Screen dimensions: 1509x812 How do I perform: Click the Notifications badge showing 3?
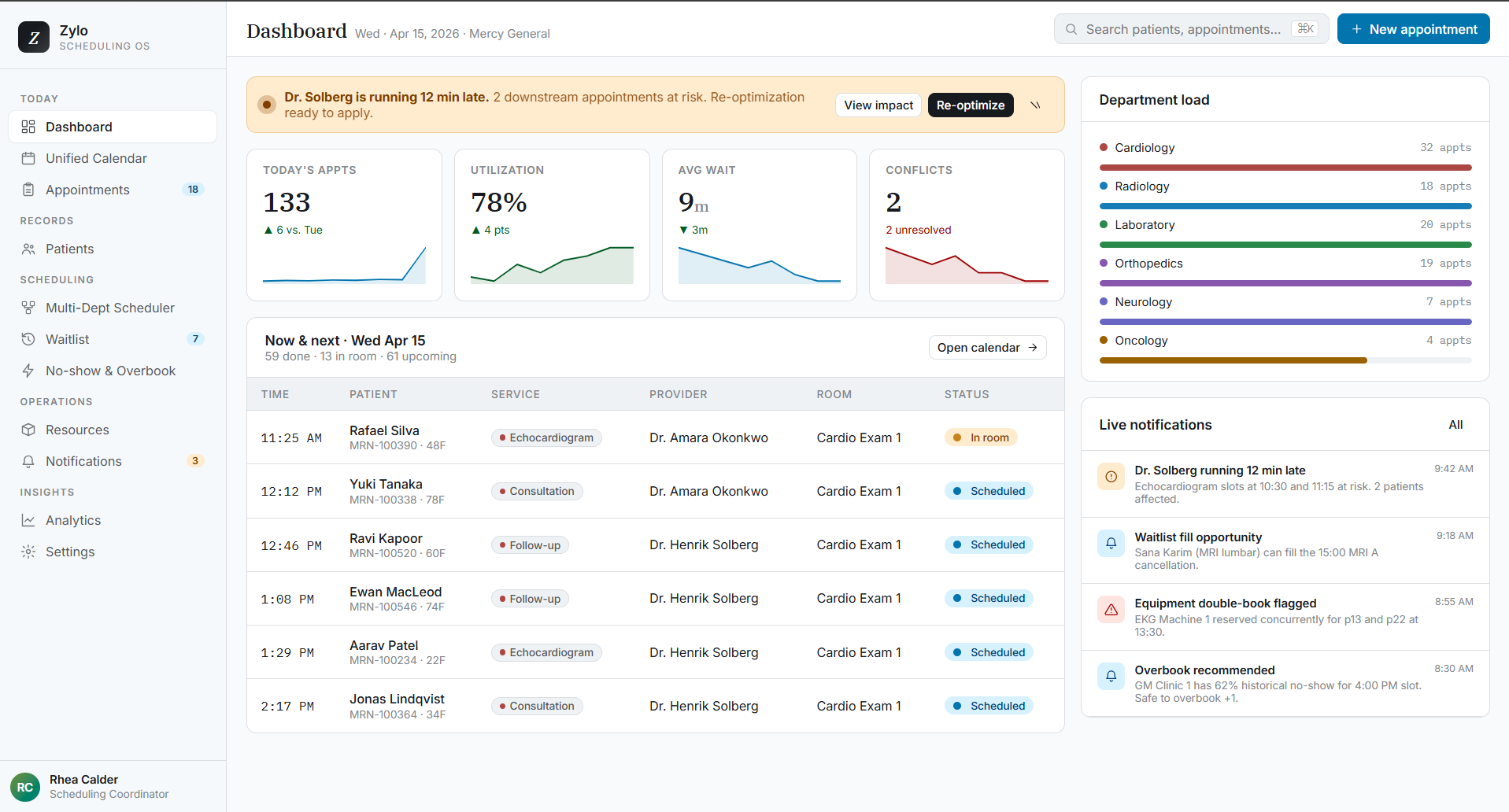tap(195, 461)
